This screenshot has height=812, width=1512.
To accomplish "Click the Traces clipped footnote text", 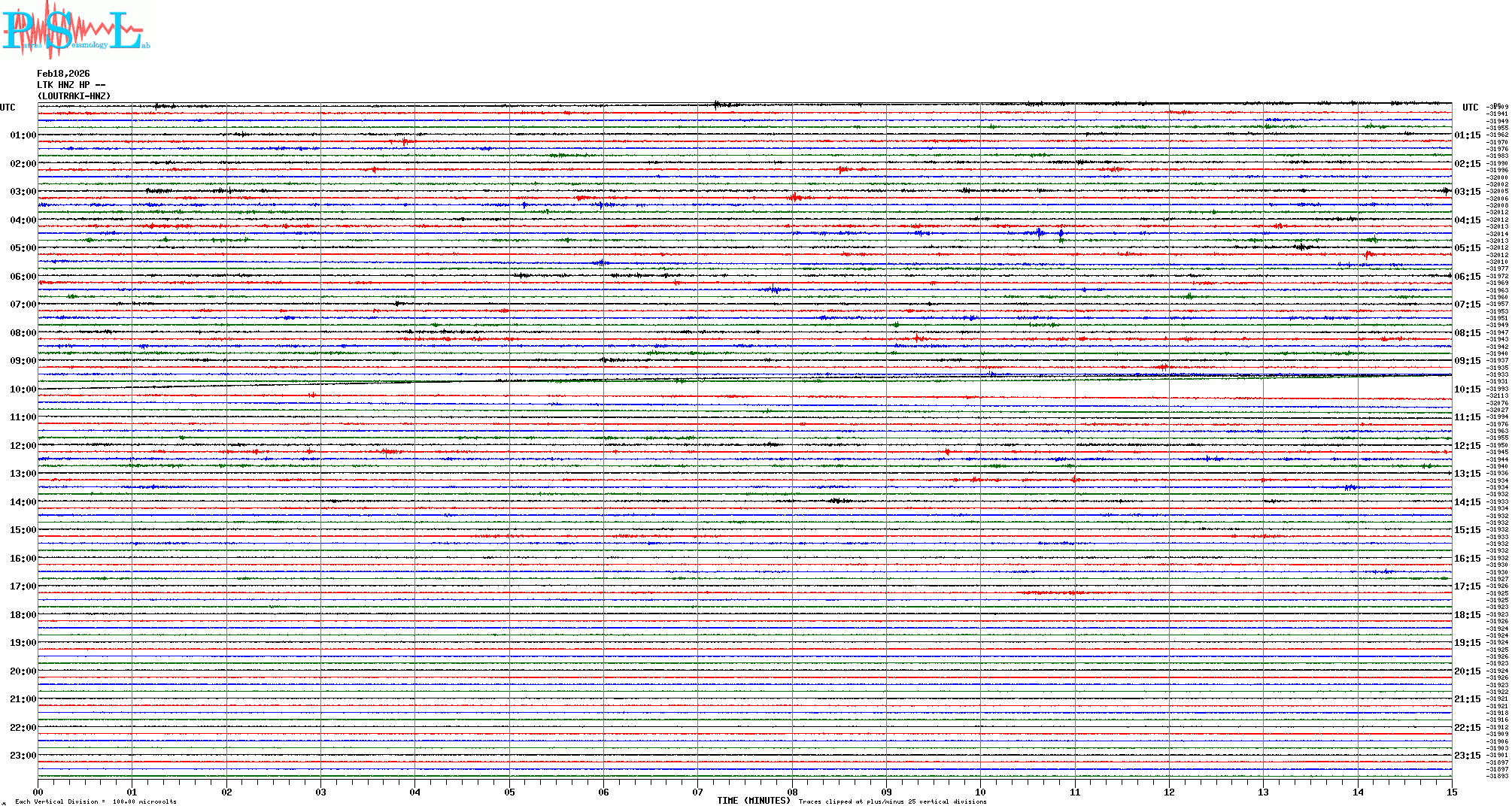I will click(x=892, y=801).
